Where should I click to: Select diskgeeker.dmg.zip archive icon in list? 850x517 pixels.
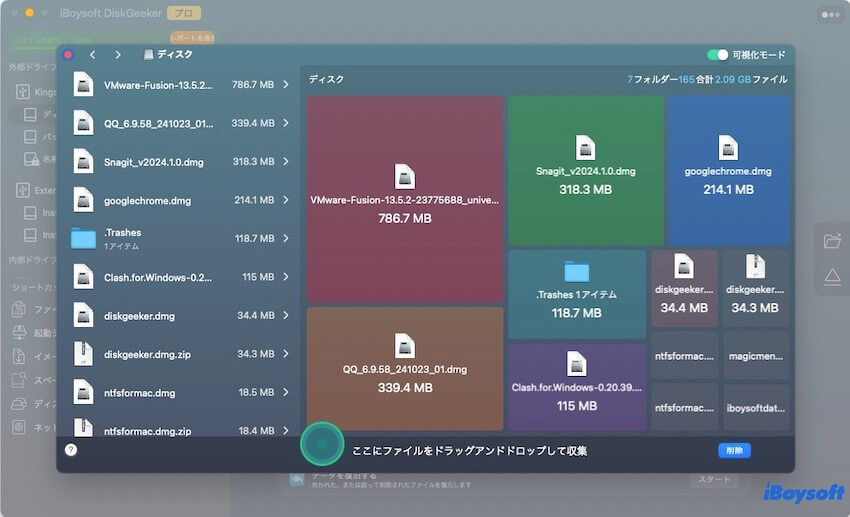click(83, 354)
